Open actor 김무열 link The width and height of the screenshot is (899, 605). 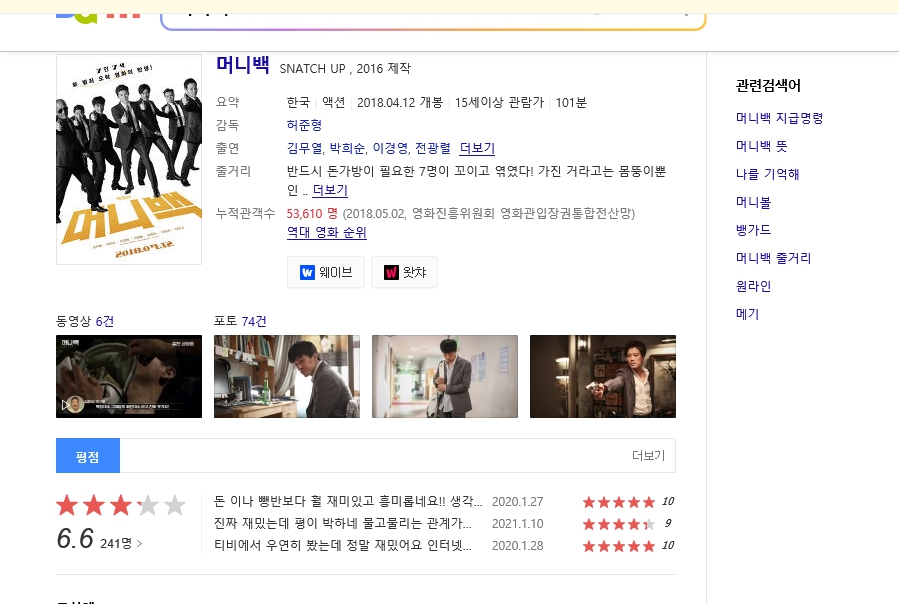304,148
